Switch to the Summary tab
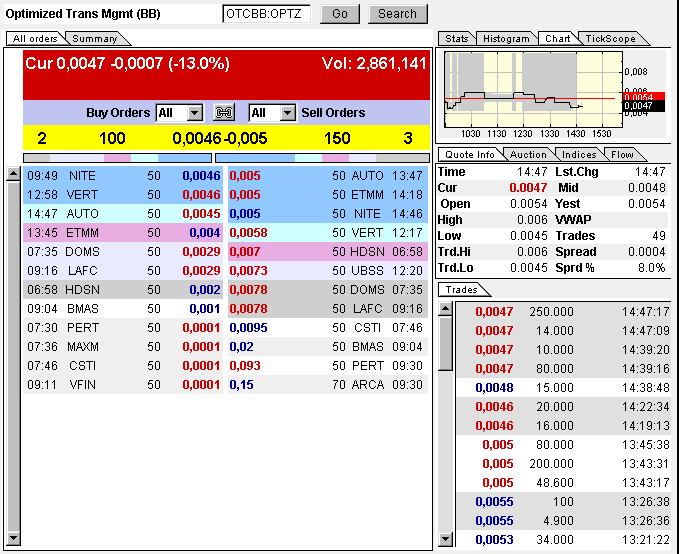The image size is (681, 554). click(95, 39)
